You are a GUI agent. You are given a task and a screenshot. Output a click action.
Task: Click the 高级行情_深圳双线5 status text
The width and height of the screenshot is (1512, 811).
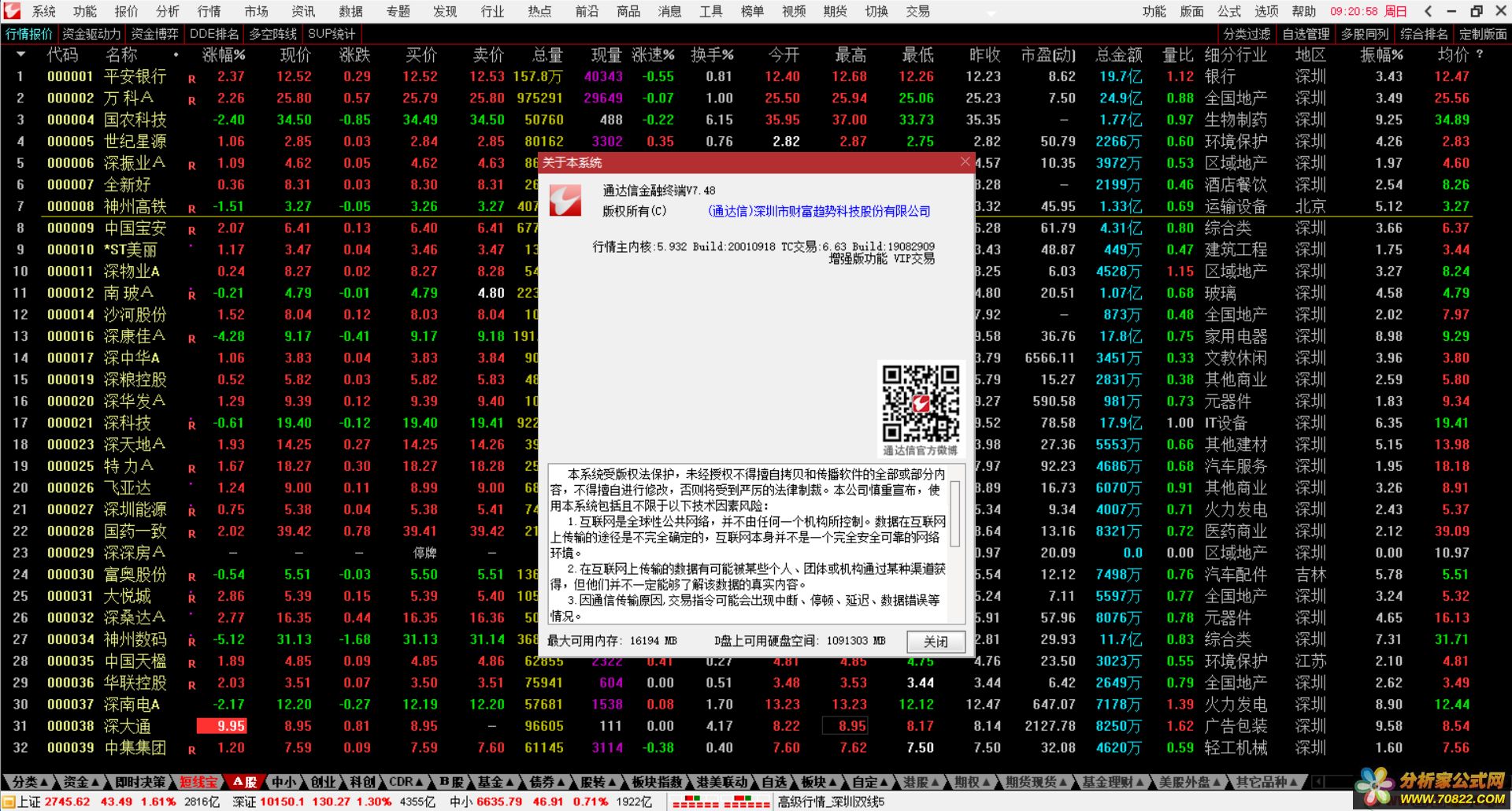pyautogui.click(x=831, y=802)
